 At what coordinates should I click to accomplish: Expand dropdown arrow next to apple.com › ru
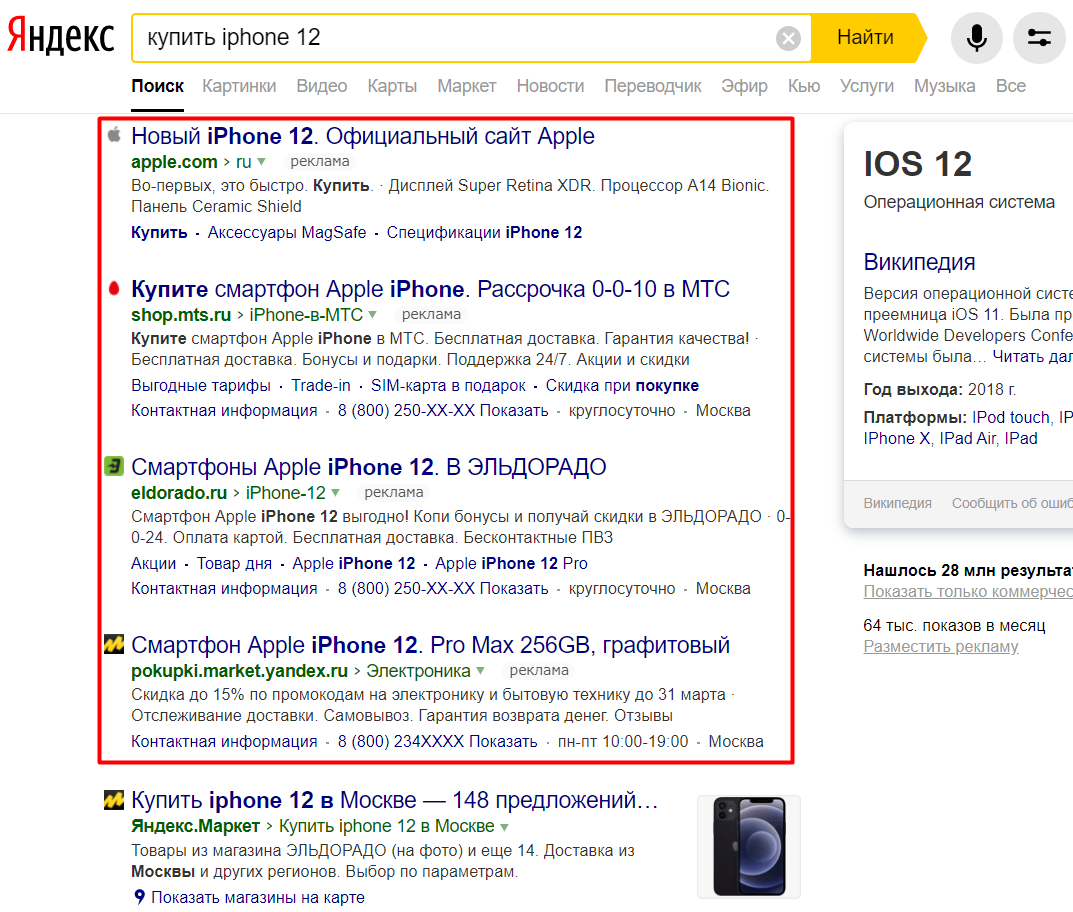coord(261,162)
